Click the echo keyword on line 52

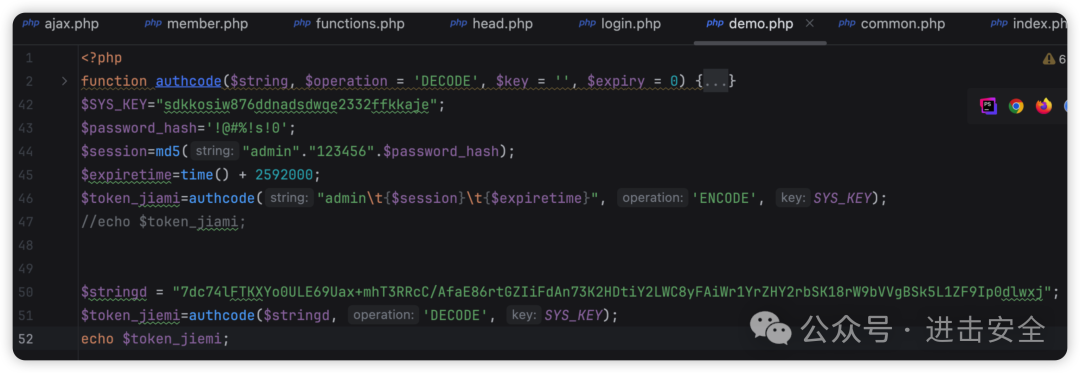tap(98, 339)
